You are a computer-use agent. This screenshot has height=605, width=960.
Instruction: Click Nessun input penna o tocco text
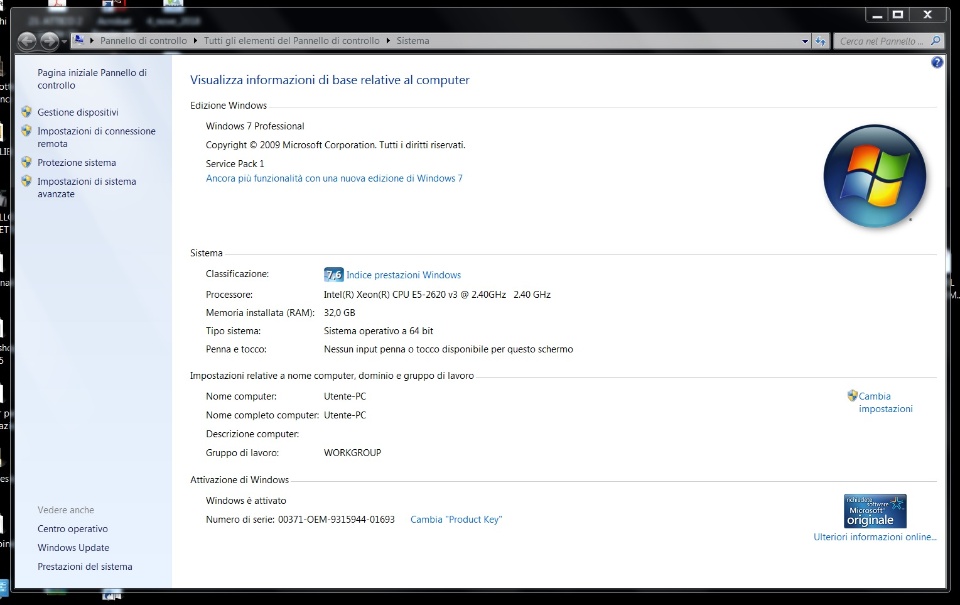click(x=448, y=349)
